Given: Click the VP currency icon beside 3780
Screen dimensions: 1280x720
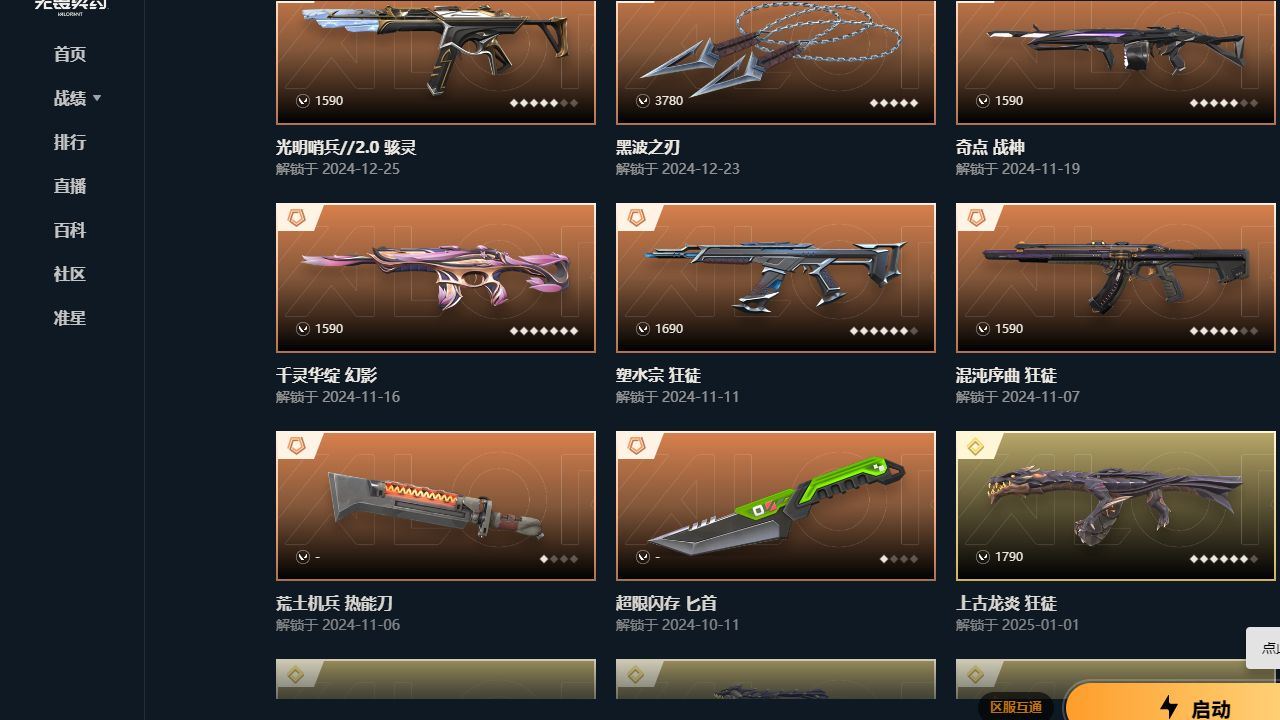Looking at the screenshot, I should 643,101.
